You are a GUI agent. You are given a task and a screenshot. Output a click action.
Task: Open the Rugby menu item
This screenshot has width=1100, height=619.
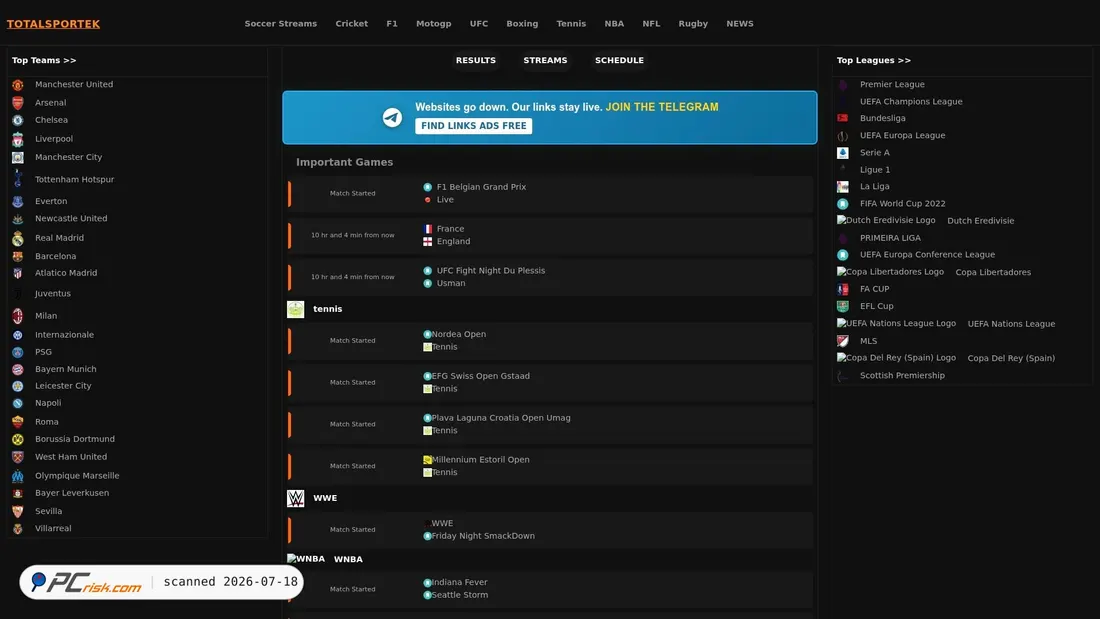(x=693, y=24)
